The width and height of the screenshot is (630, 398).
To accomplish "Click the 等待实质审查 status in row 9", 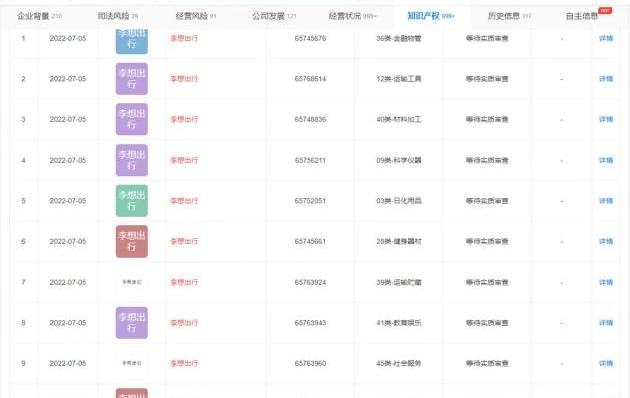I will pos(487,363).
